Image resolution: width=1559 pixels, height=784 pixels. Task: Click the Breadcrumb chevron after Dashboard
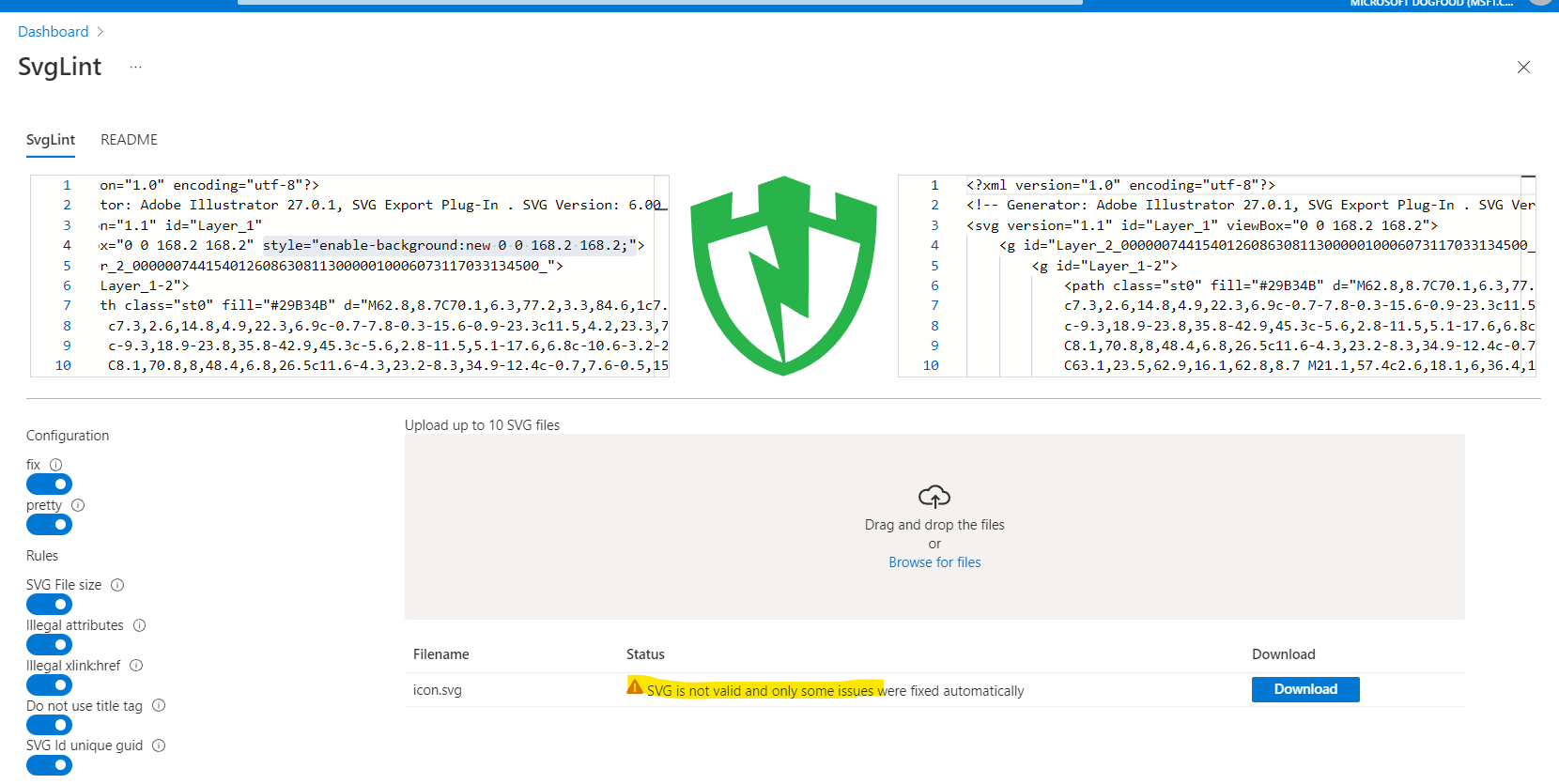[100, 32]
